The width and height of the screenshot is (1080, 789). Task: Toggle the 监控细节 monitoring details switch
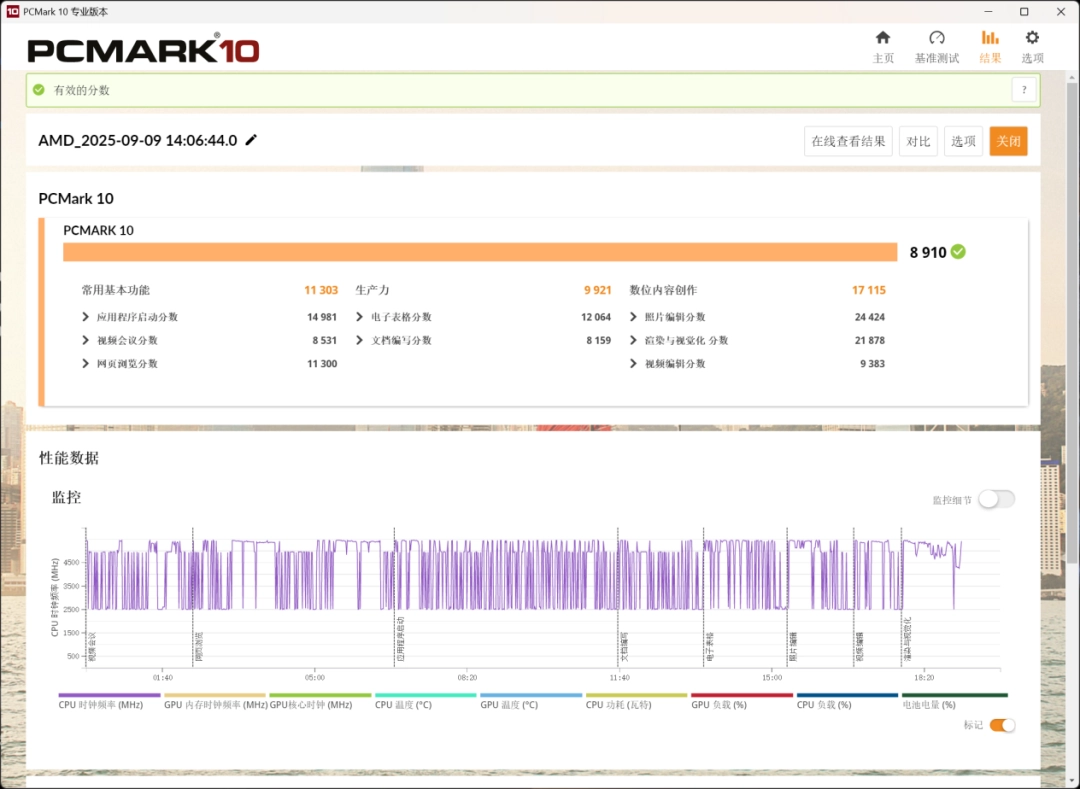click(x=996, y=499)
